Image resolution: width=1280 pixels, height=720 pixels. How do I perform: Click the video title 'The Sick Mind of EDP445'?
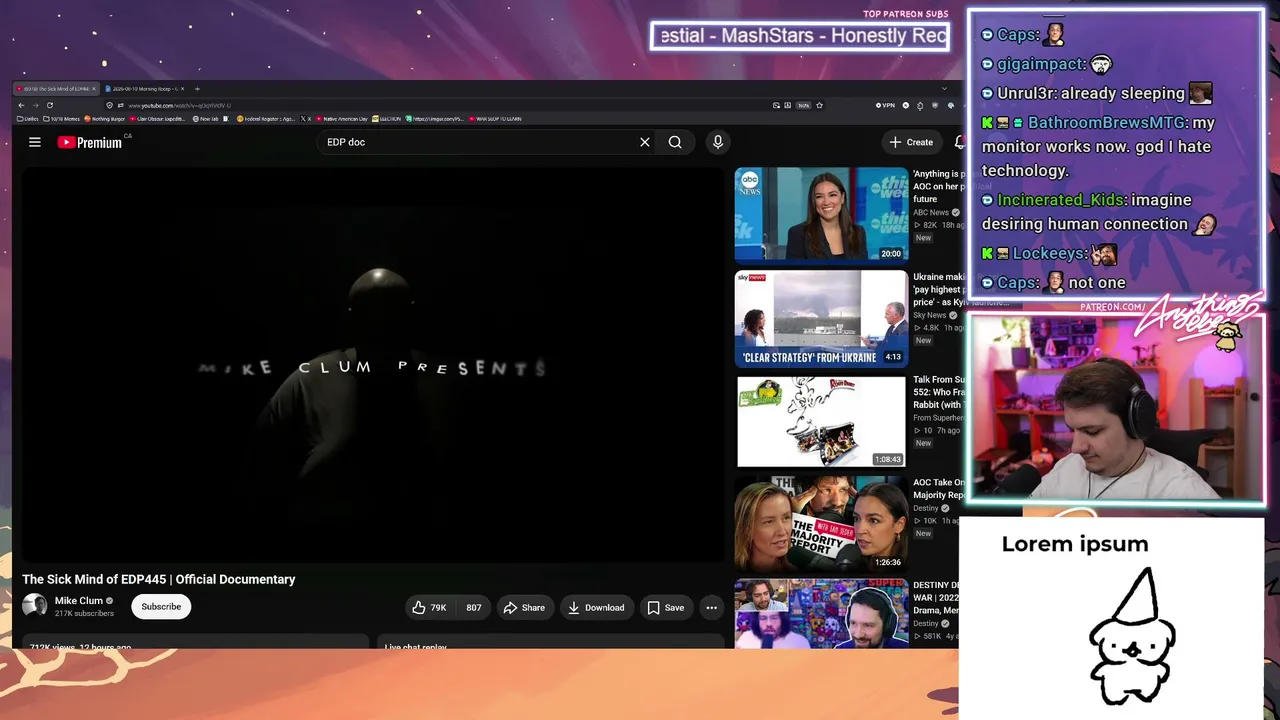coord(159,579)
